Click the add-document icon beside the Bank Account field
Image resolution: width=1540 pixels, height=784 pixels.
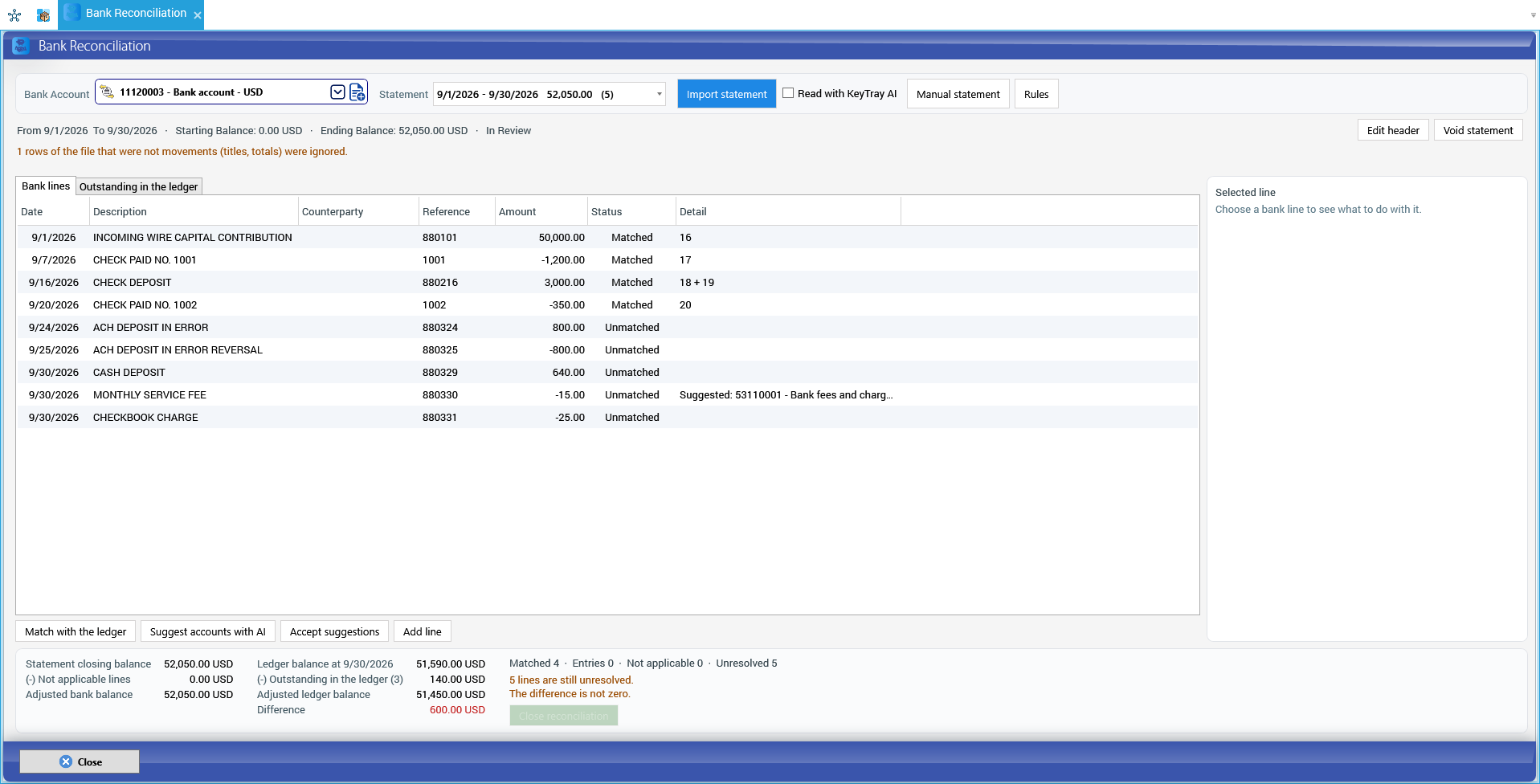[x=357, y=92]
